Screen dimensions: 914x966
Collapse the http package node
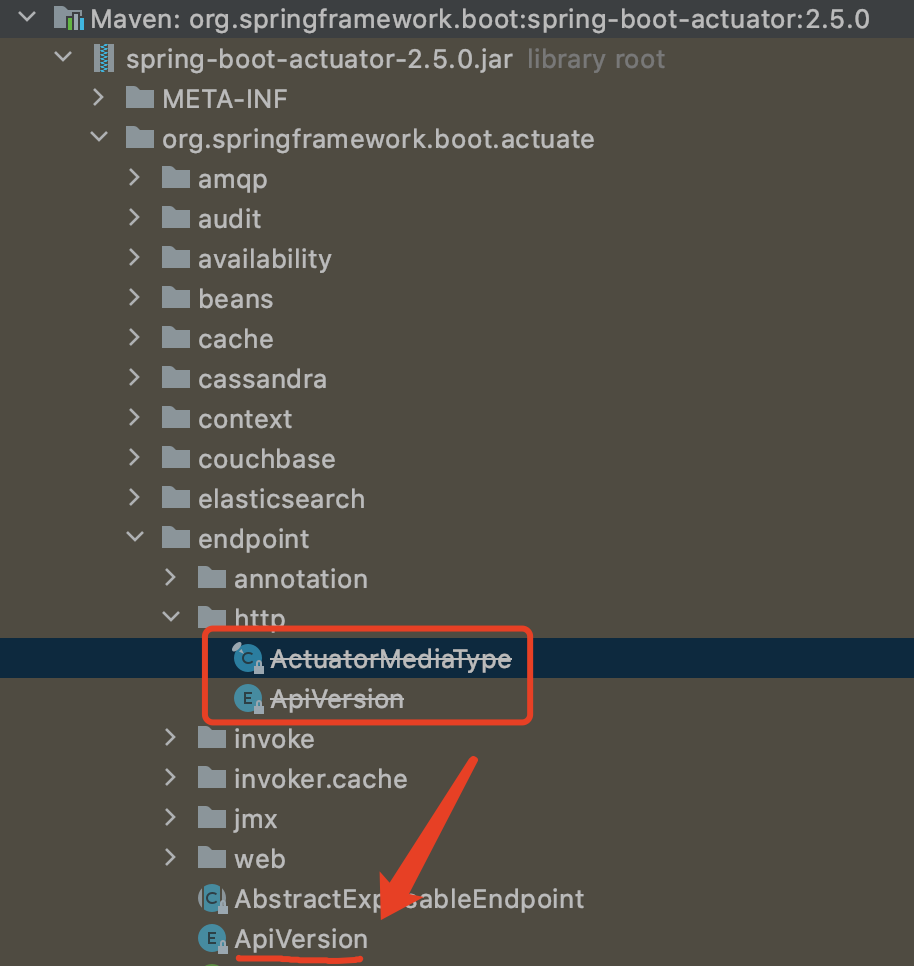171,616
